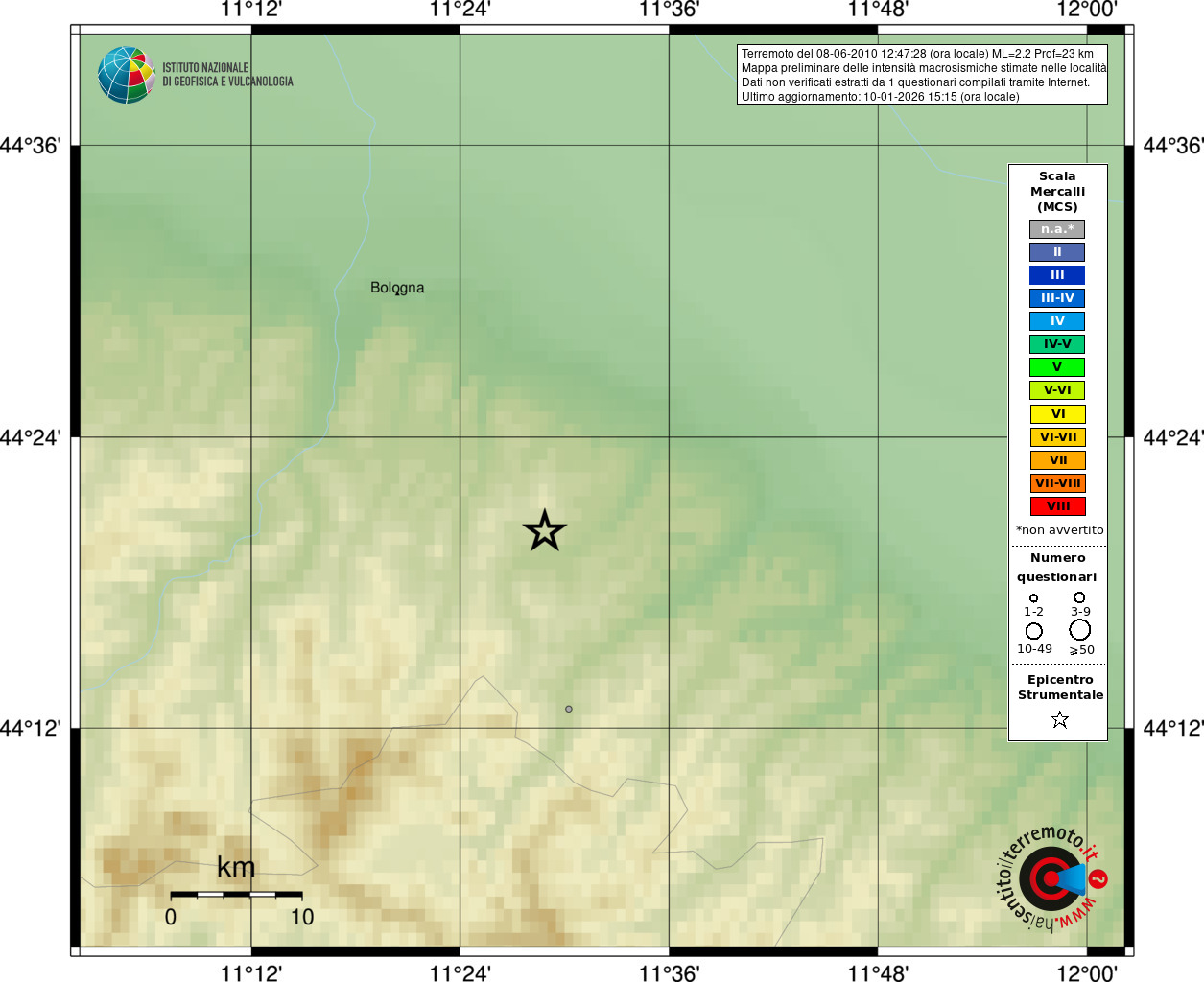Click the haisentitoilterremoto.it logo
The width and height of the screenshot is (1204, 982).
pyautogui.click(x=1052, y=878)
